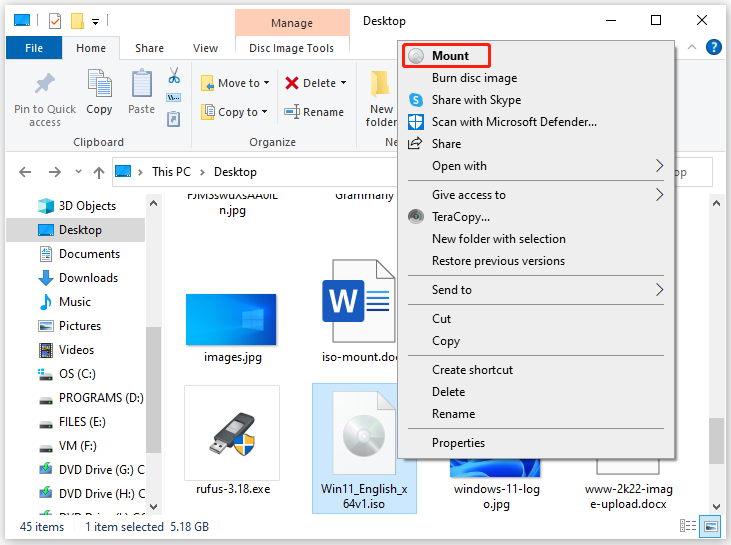Switch to the Share ribbon tab

click(x=149, y=48)
